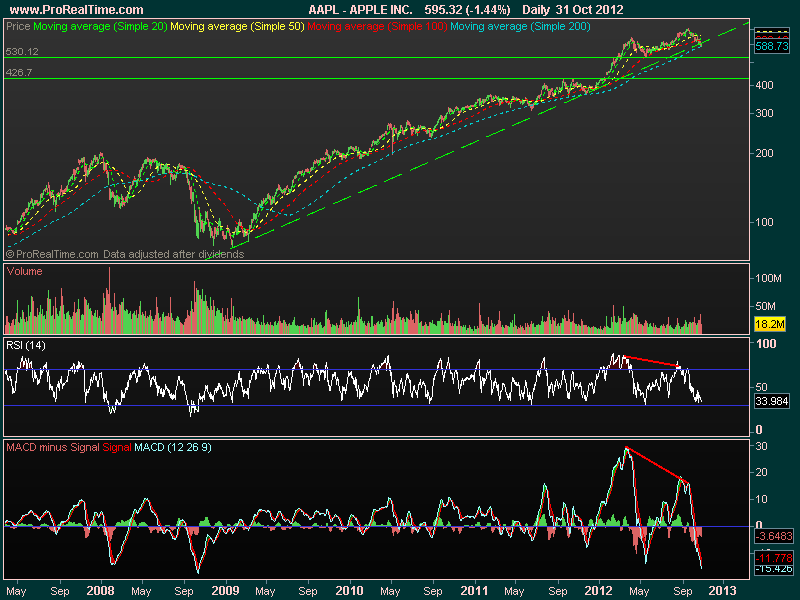Click the 530.12 horizontal level label

(22, 52)
